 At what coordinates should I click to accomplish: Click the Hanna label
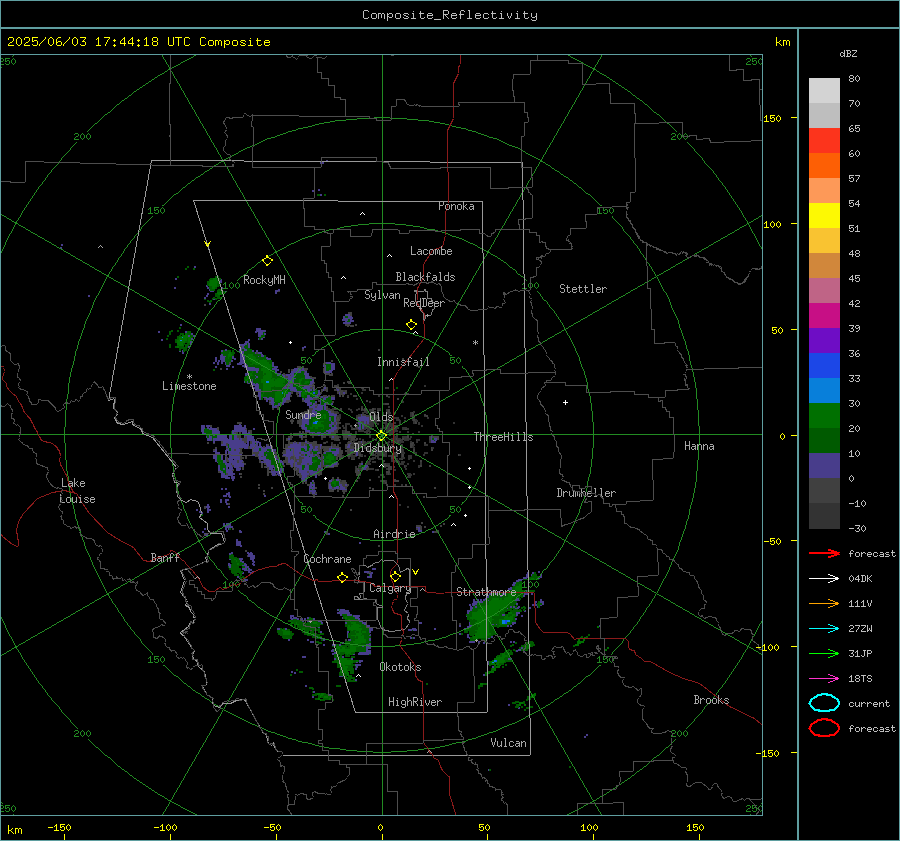point(699,446)
